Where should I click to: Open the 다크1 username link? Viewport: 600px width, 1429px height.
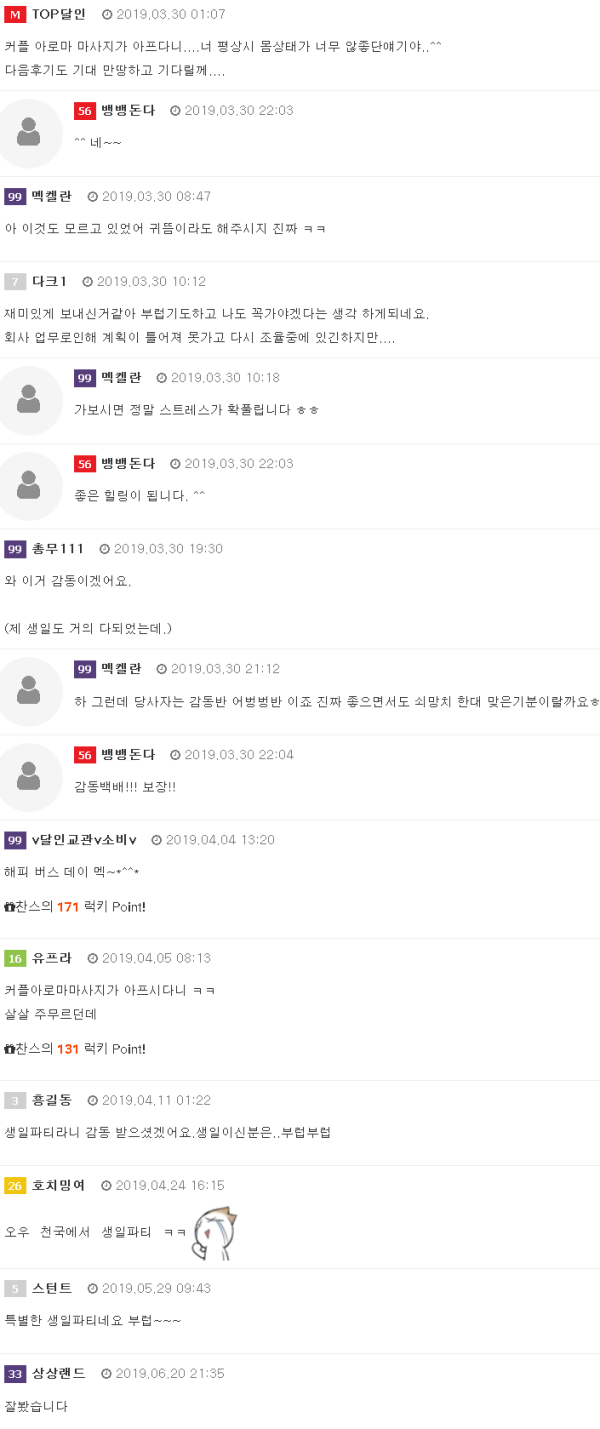[x=50, y=281]
